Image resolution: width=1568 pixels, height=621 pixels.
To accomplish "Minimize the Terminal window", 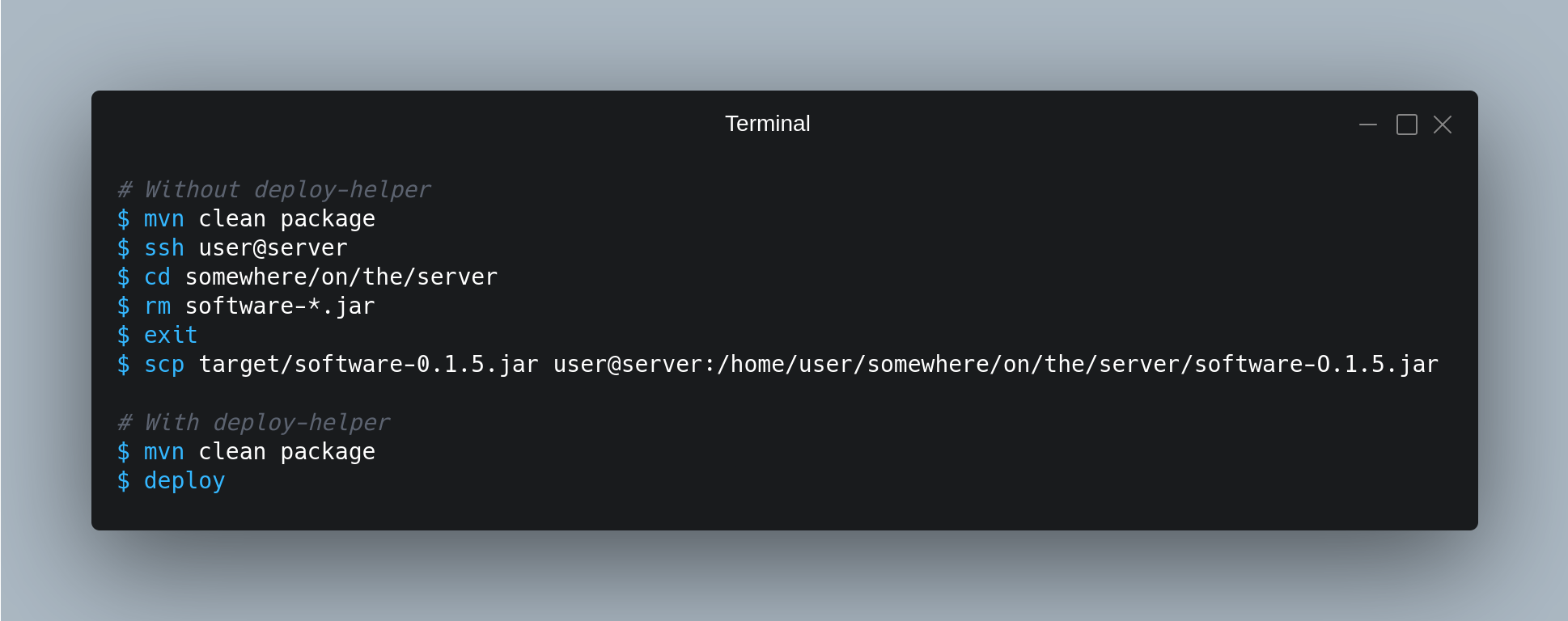I will pyautogui.click(x=1368, y=125).
